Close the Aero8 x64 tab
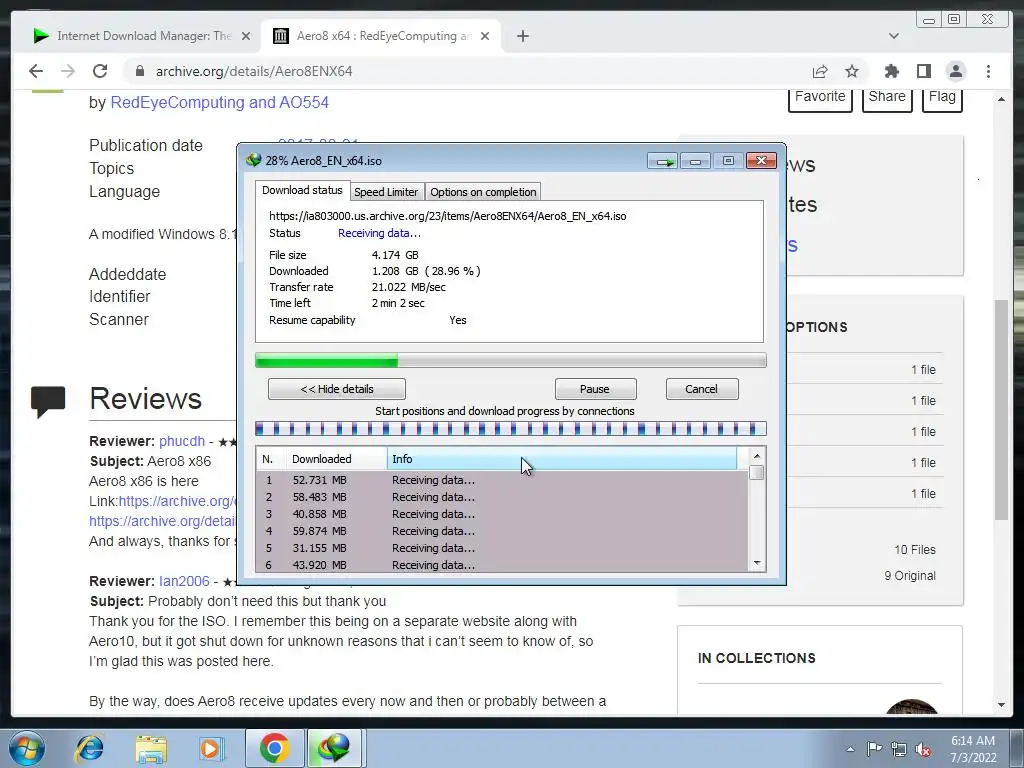This screenshot has width=1024, height=768. pos(485,36)
